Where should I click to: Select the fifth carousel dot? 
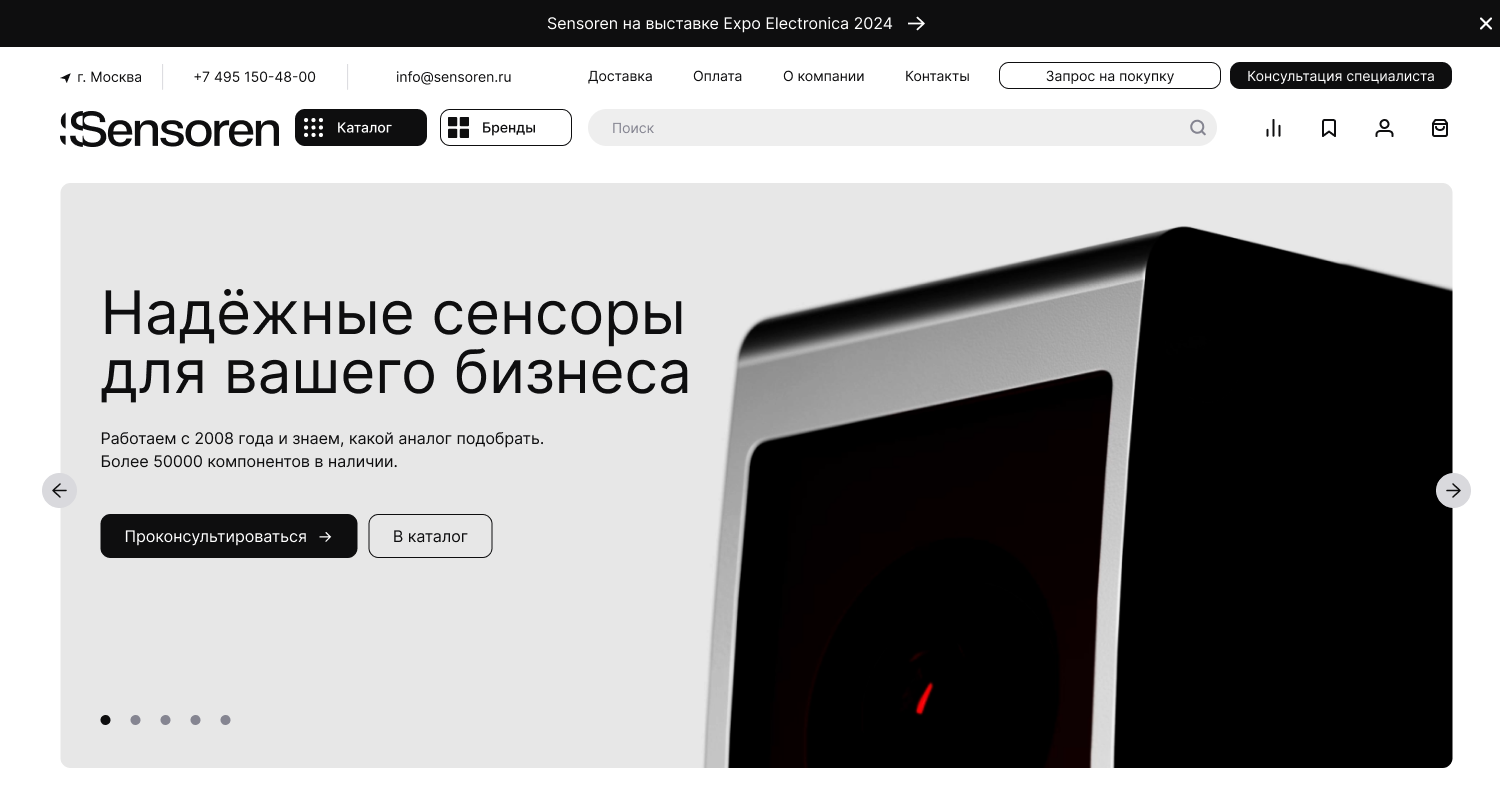point(225,720)
